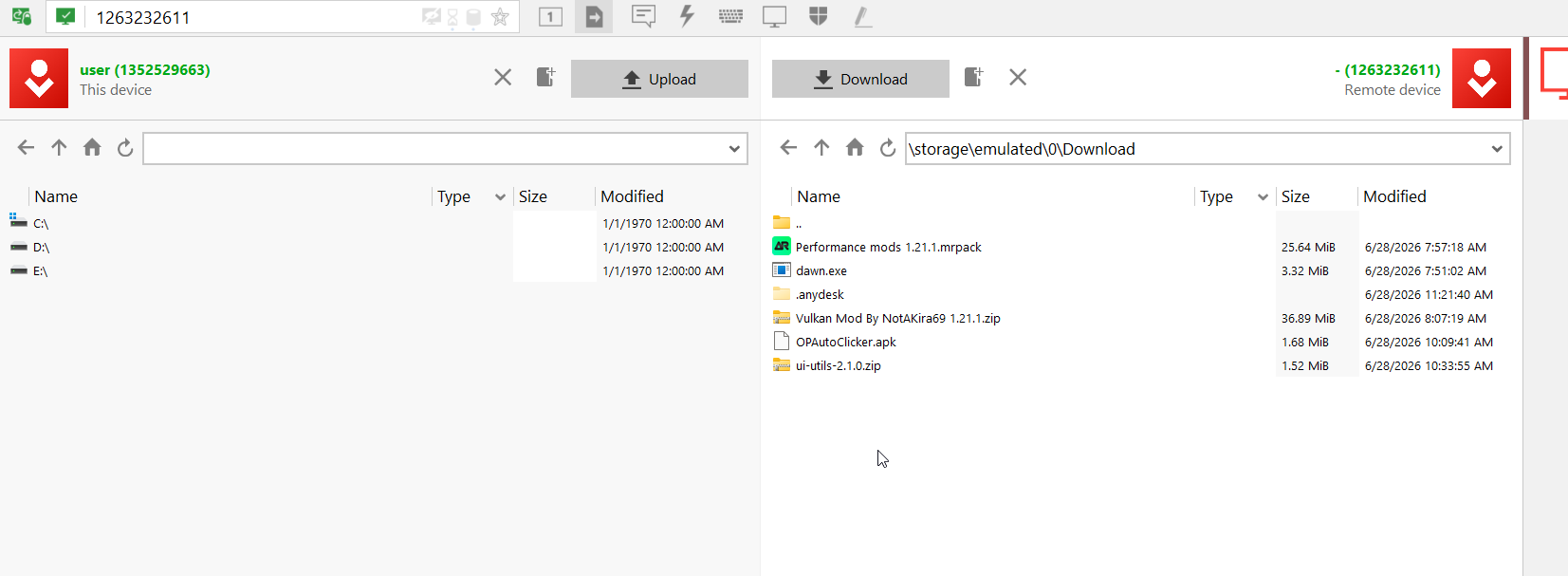Expand the local path dropdown
Viewport: 1568px width, 576px height.
coord(734,149)
